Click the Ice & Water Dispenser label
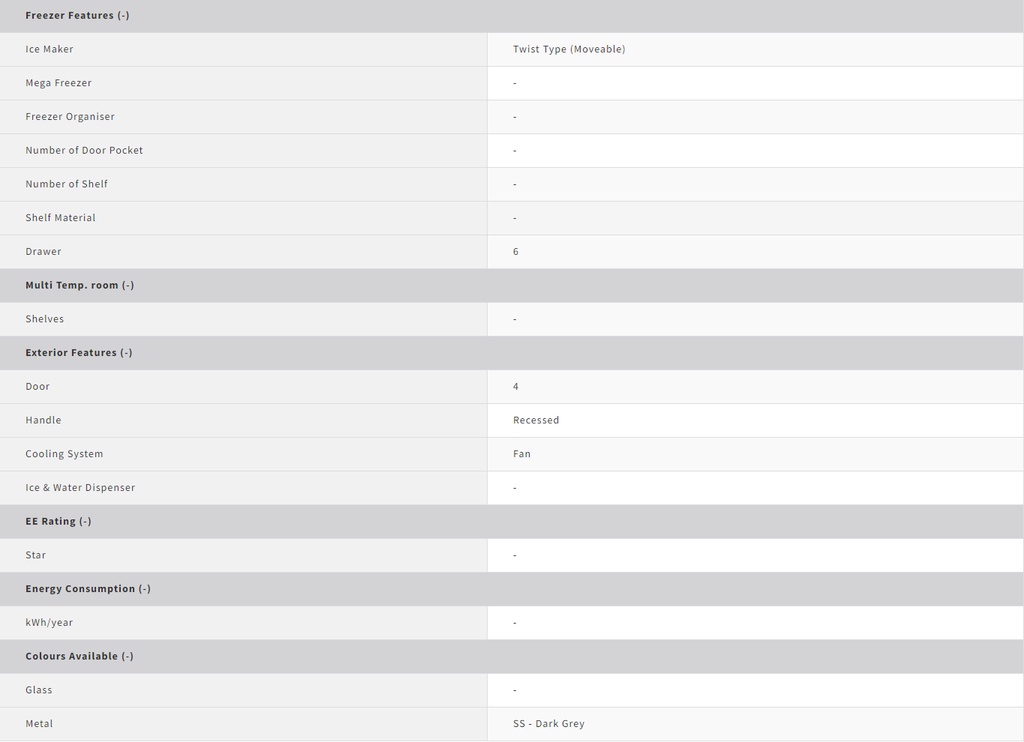This screenshot has height=742, width=1024. point(80,488)
